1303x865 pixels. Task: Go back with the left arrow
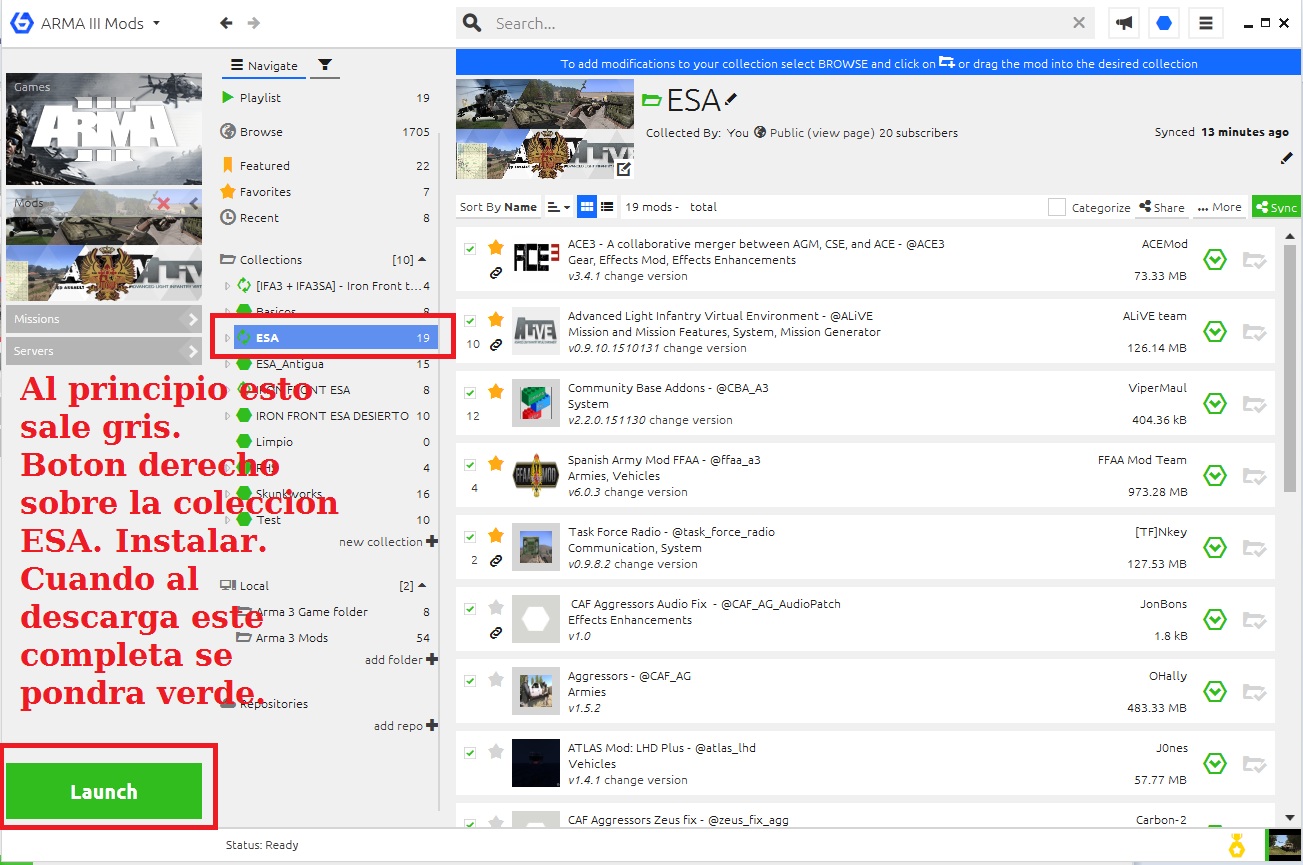(226, 23)
